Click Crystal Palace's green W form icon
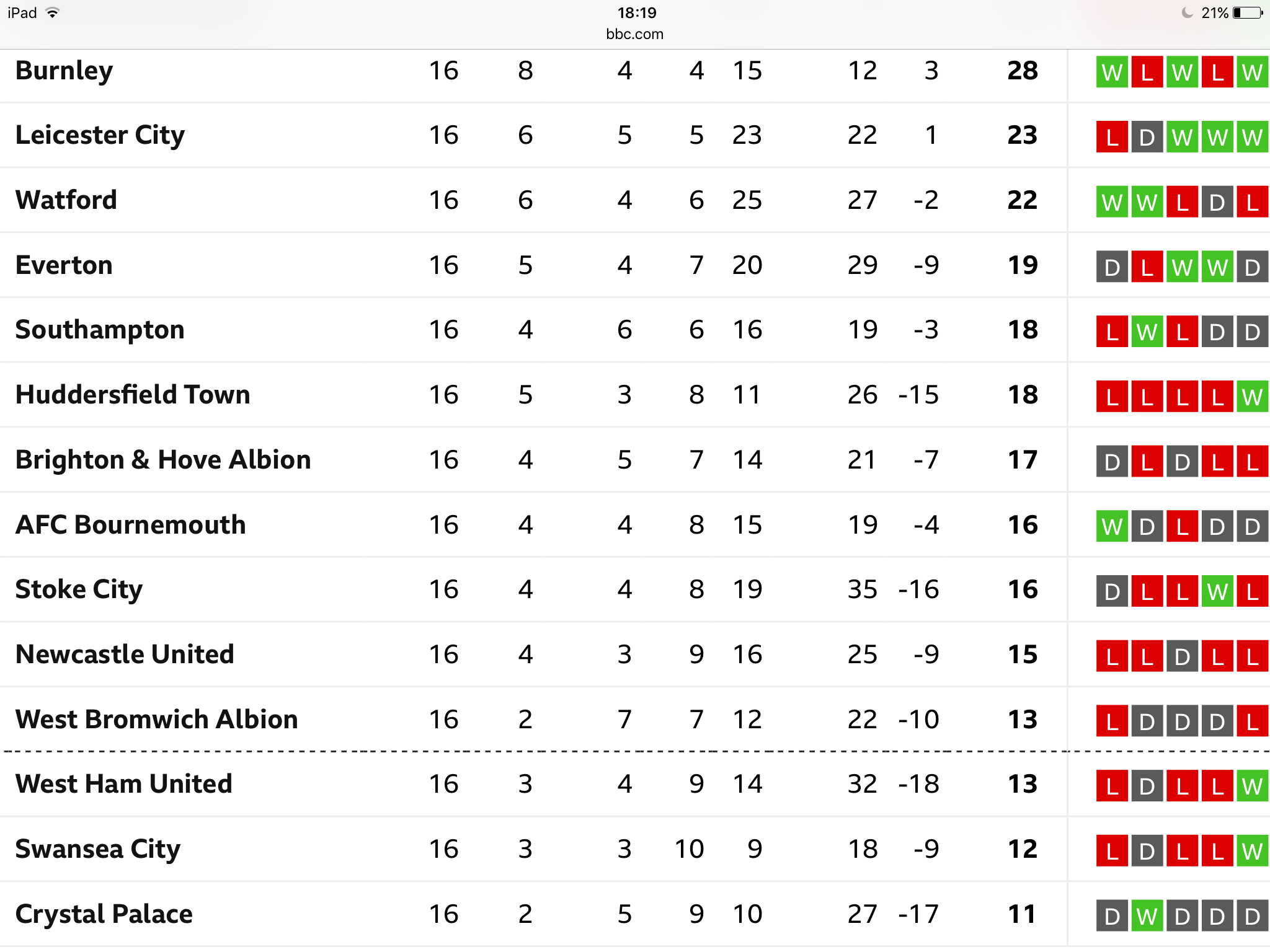 [1147, 916]
